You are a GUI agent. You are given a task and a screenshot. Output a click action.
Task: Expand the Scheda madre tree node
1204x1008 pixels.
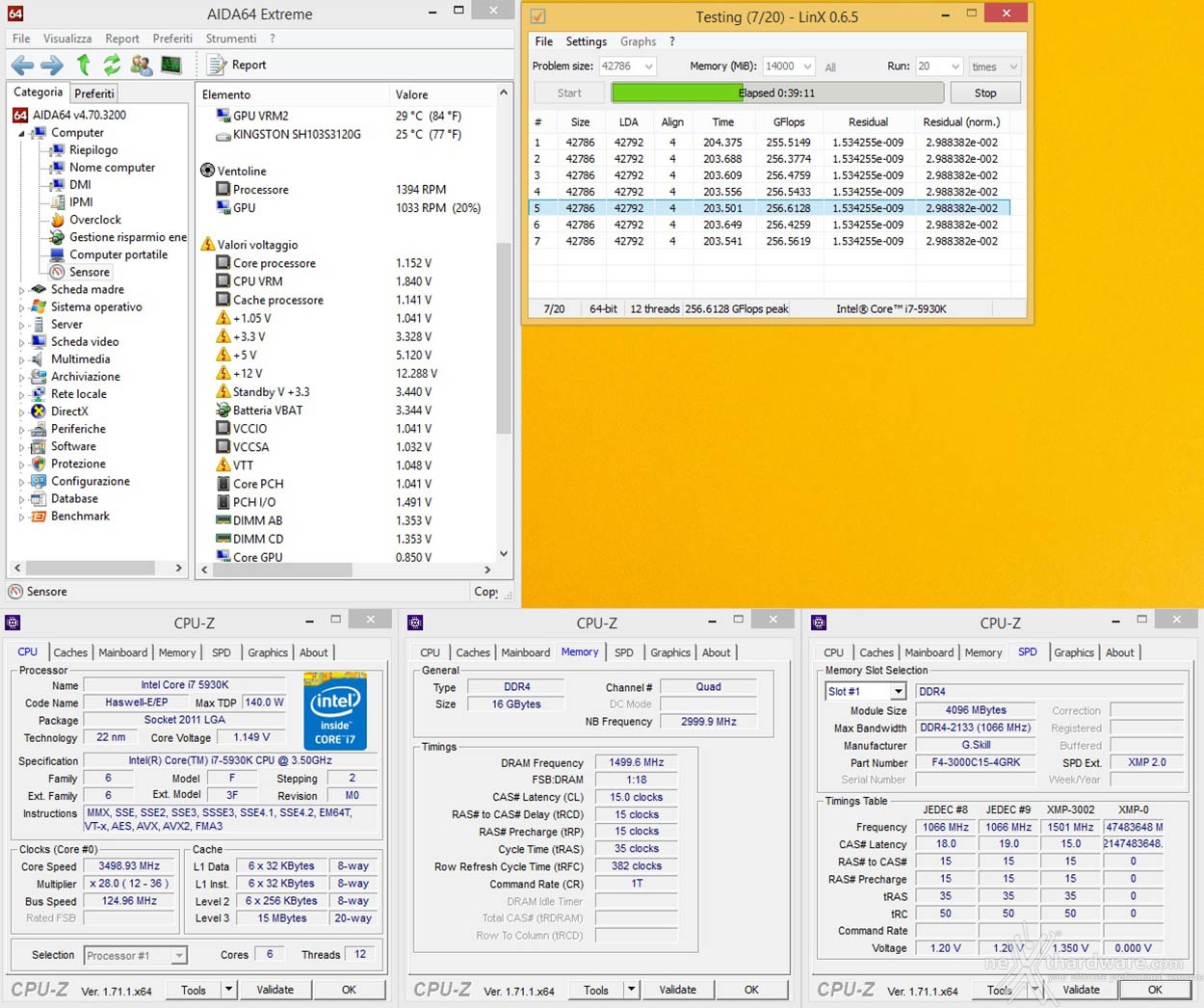tap(21, 289)
